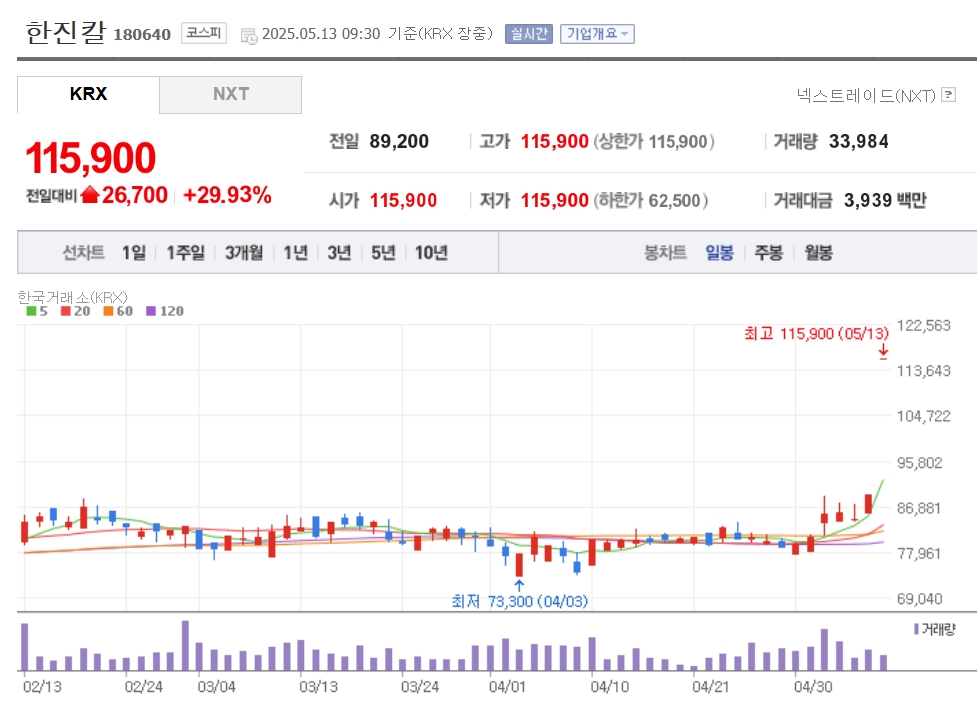
Task: Toggle the 실시간 real-time button
Action: click(528, 34)
